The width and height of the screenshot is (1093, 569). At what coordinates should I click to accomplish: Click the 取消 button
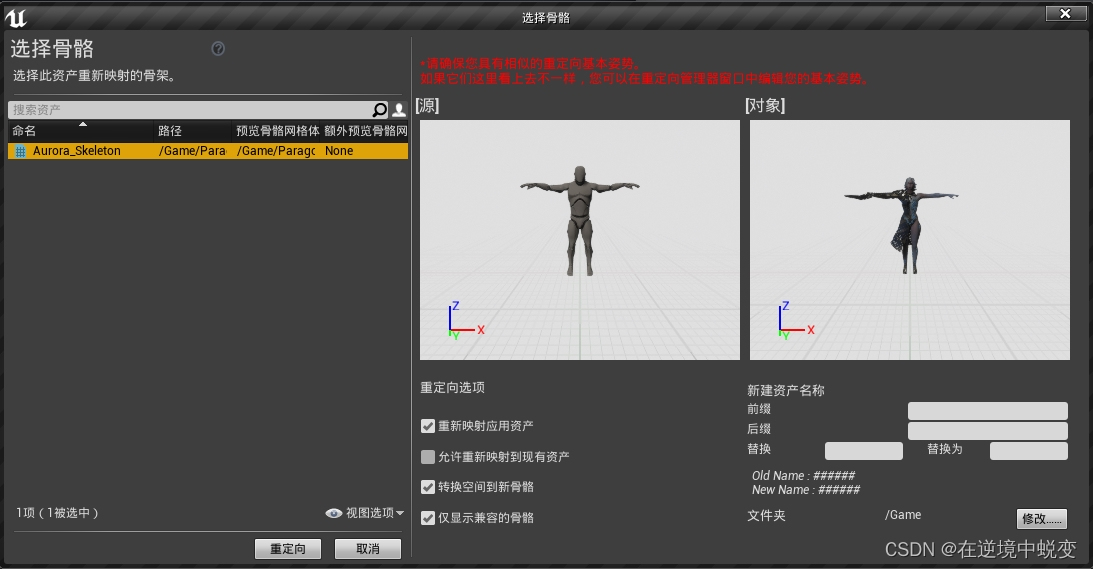367,549
